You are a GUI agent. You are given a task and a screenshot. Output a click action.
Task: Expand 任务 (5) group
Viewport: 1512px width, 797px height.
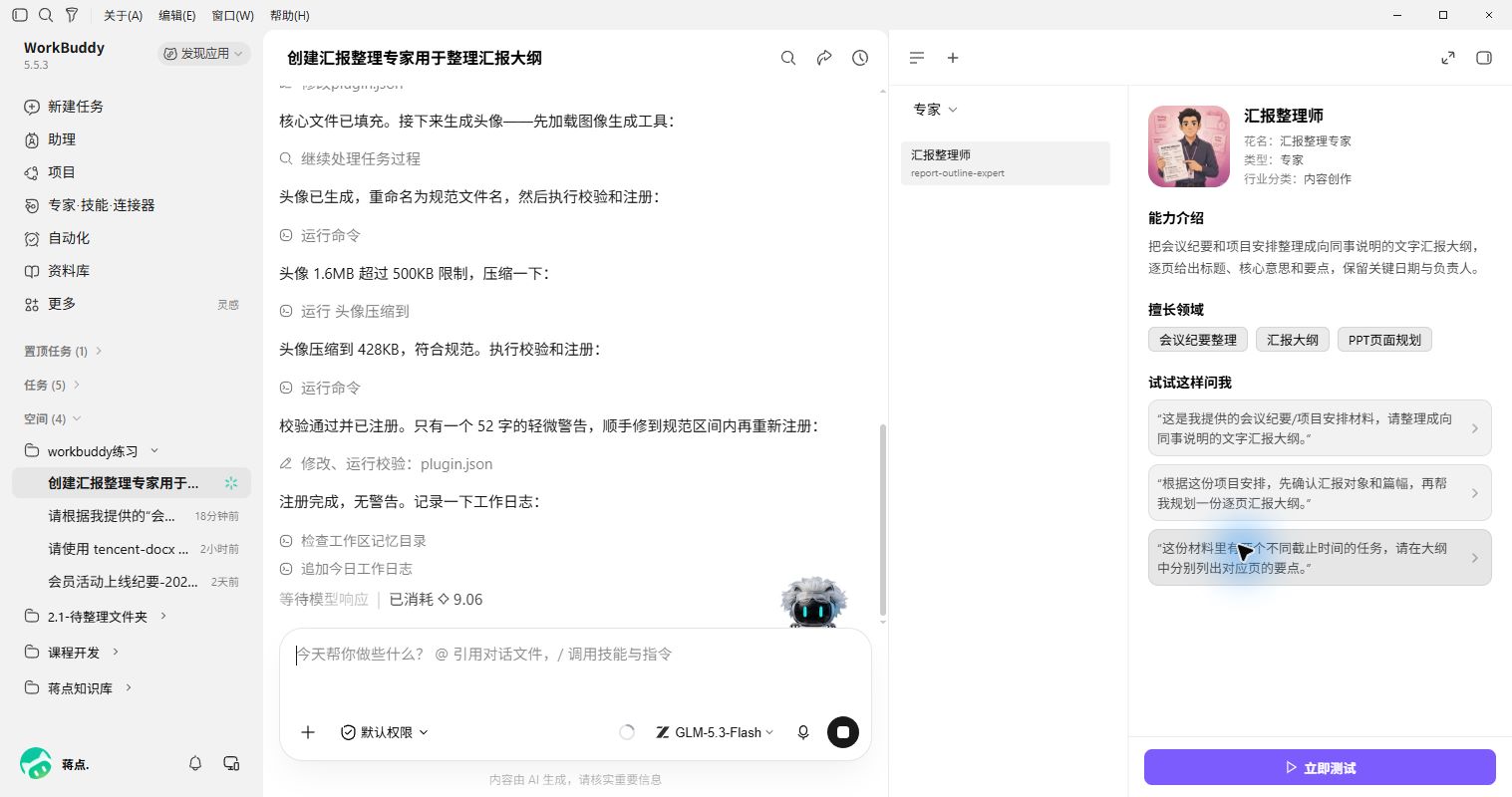(52, 385)
